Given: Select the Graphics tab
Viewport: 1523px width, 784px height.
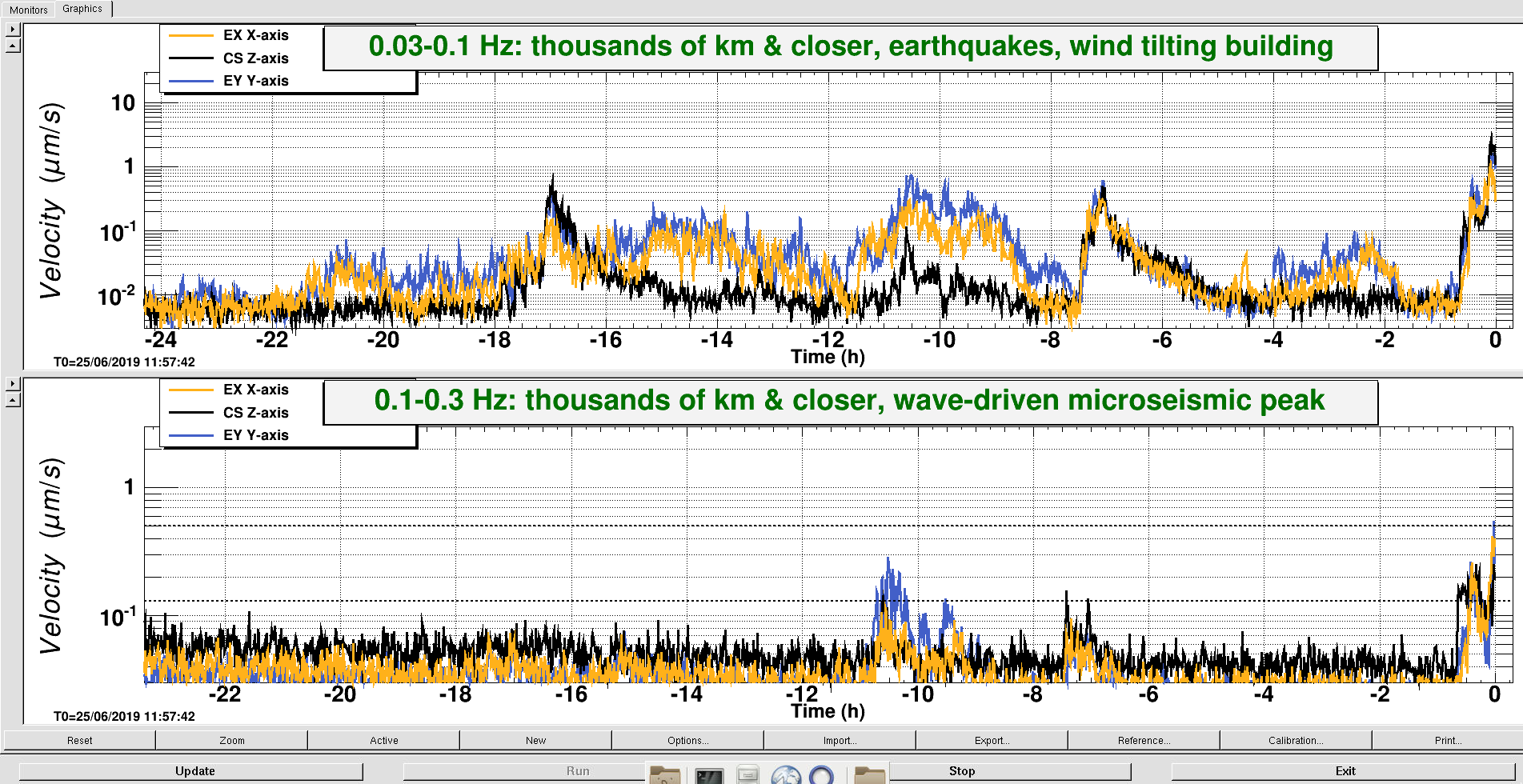Looking at the screenshot, I should pos(82,9).
